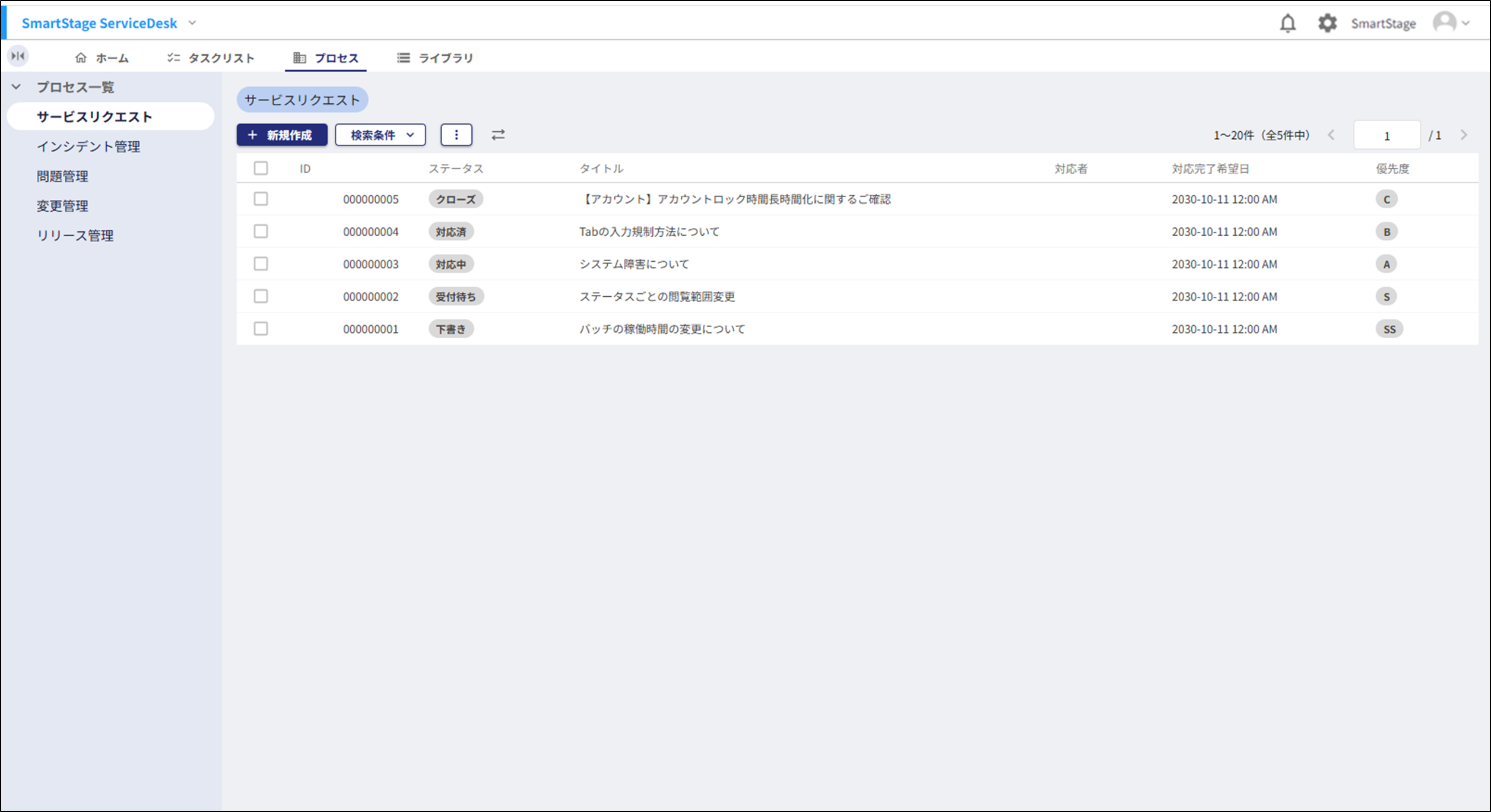
Task: Open the SmartStage ServiceDesk app dropdown chevron
Action: coord(192,23)
